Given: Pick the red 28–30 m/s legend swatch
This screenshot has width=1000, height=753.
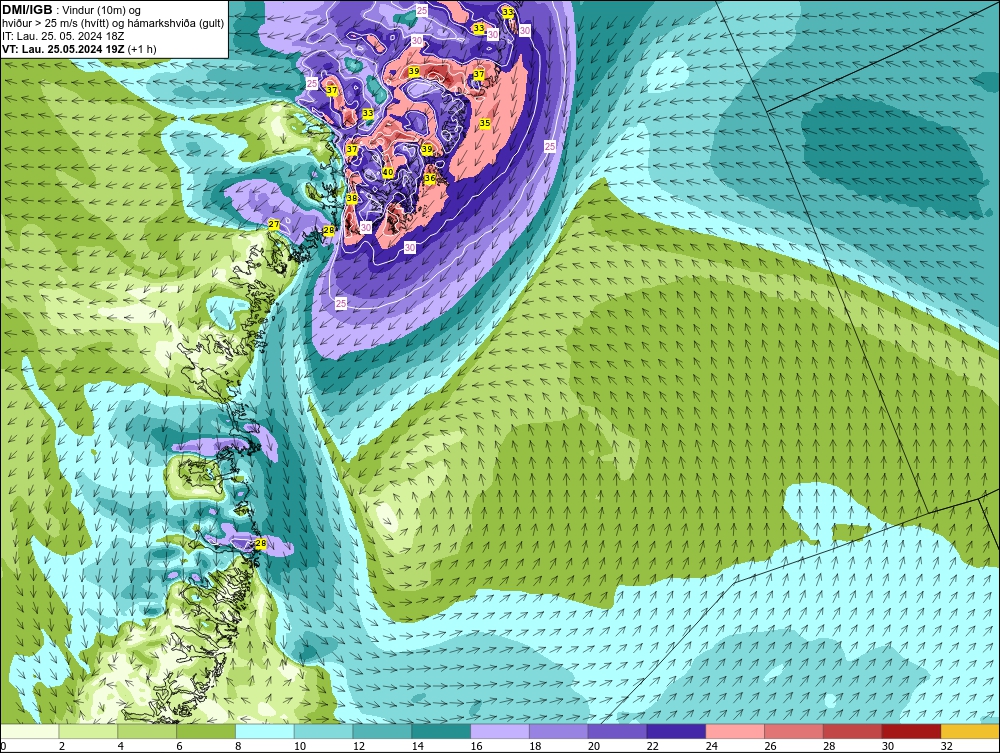Looking at the screenshot, I should (853, 731).
